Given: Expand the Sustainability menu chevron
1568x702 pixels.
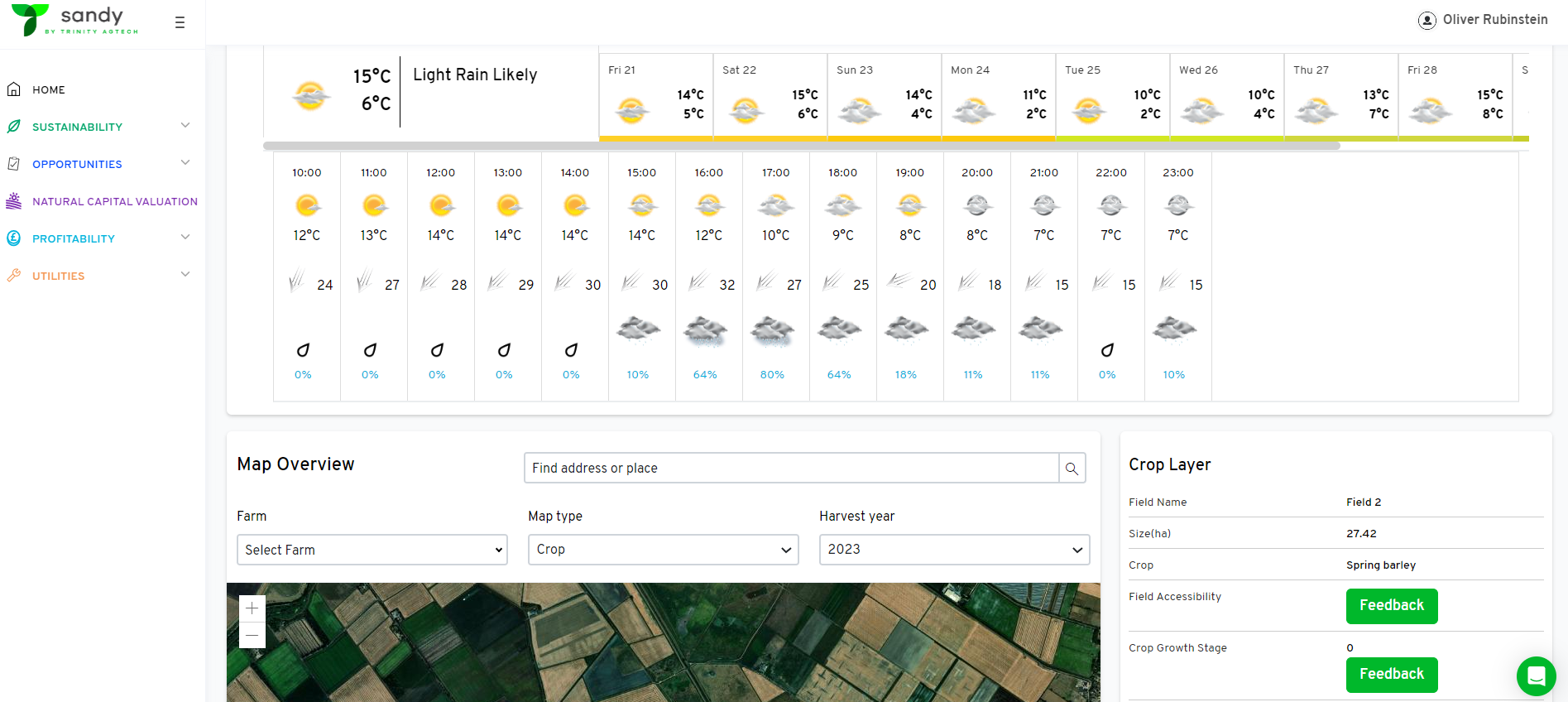Looking at the screenshot, I should coord(185,125).
